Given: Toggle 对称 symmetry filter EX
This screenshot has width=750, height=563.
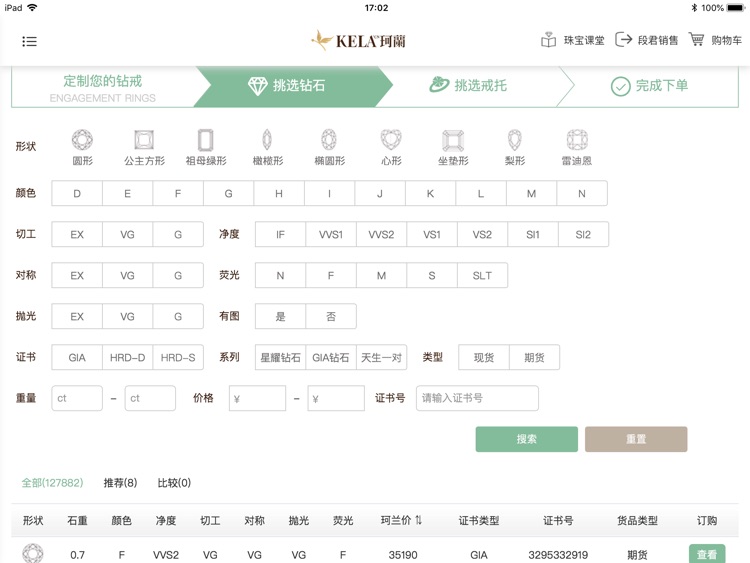Looking at the screenshot, I should point(77,276).
